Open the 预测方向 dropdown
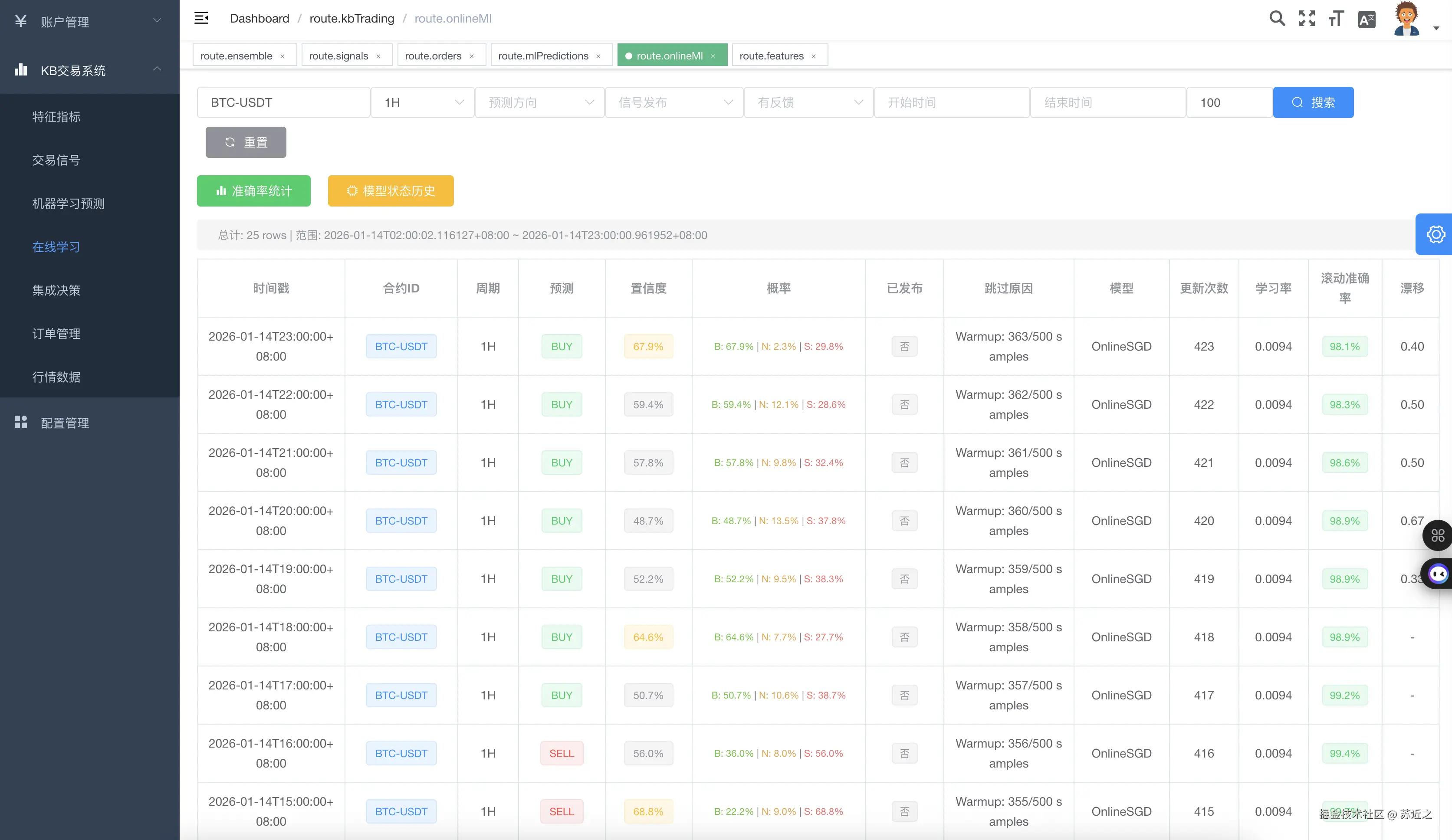The width and height of the screenshot is (1452, 840). (539, 102)
